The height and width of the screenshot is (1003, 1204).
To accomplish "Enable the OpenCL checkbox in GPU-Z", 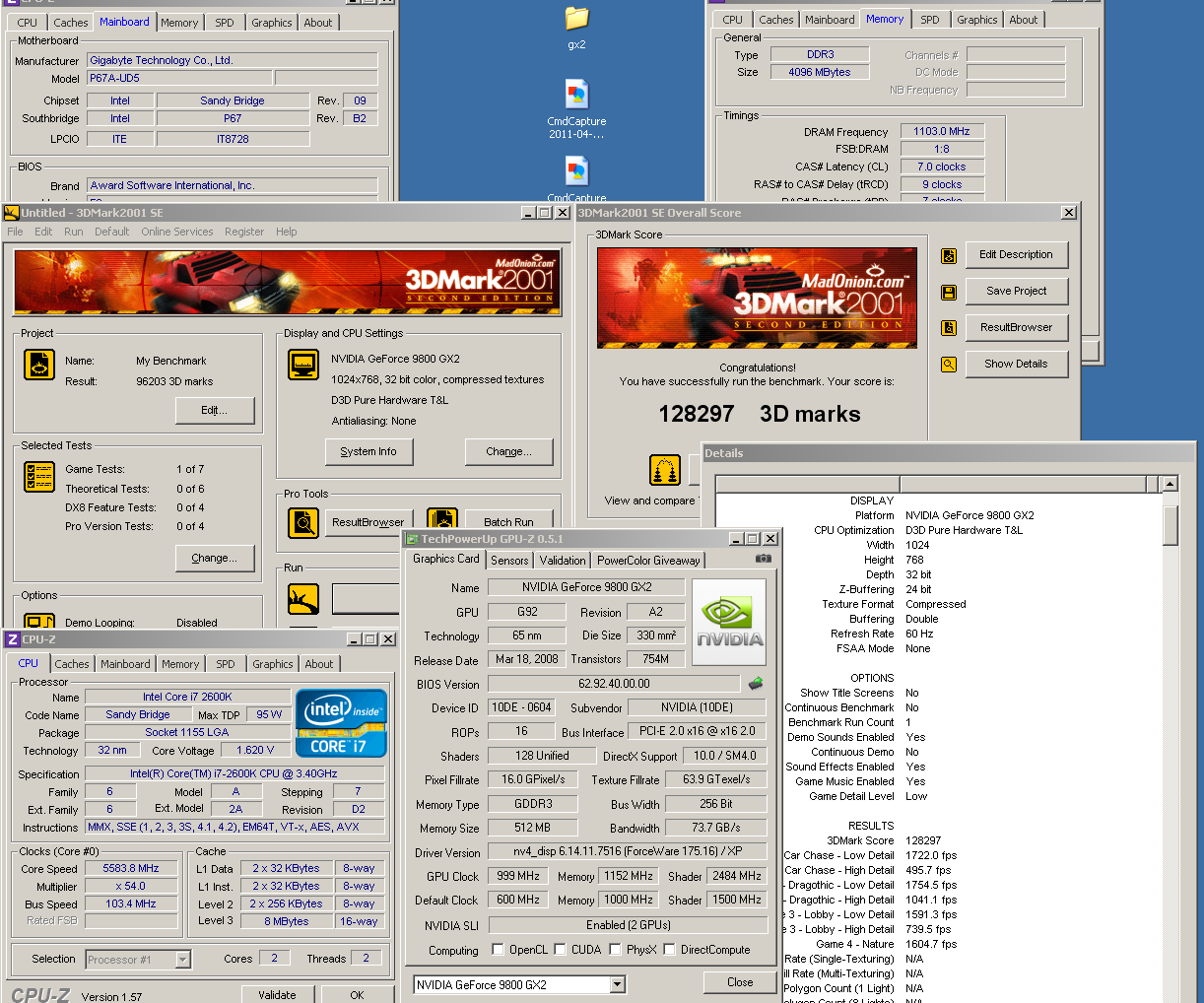I will point(500,950).
